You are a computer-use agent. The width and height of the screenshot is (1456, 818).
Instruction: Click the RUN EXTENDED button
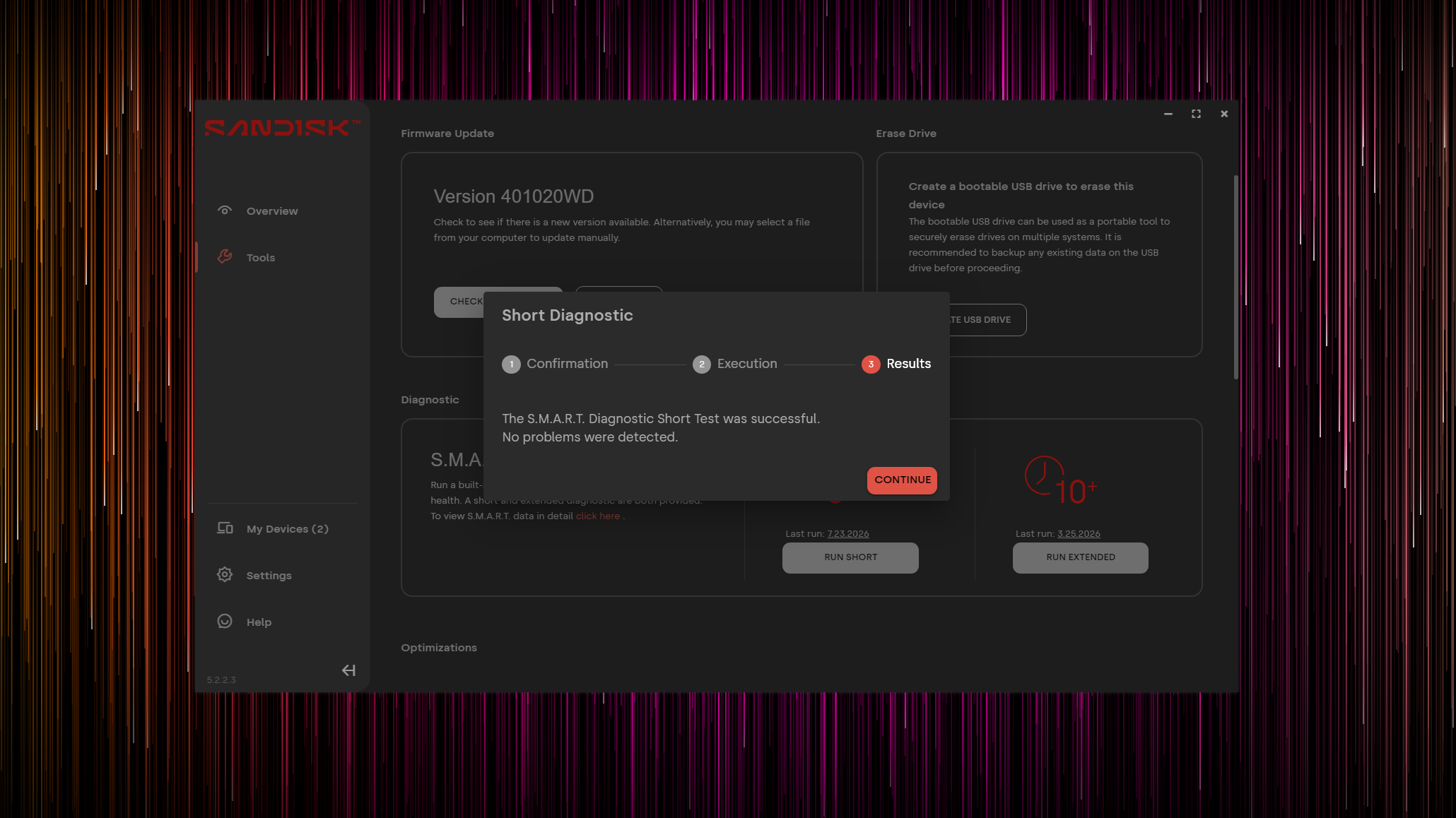[x=1081, y=557]
